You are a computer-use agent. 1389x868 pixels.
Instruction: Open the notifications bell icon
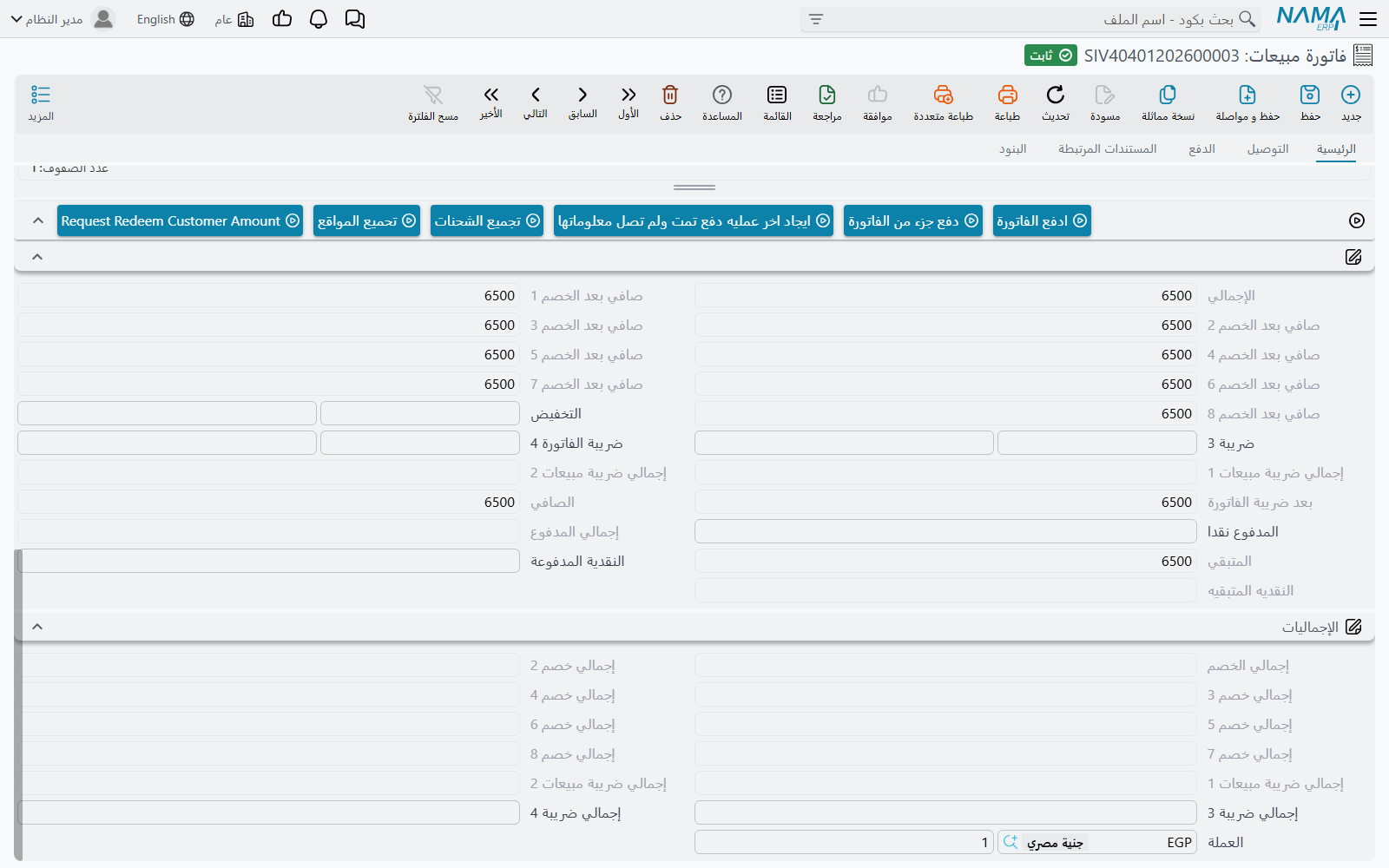tap(319, 19)
